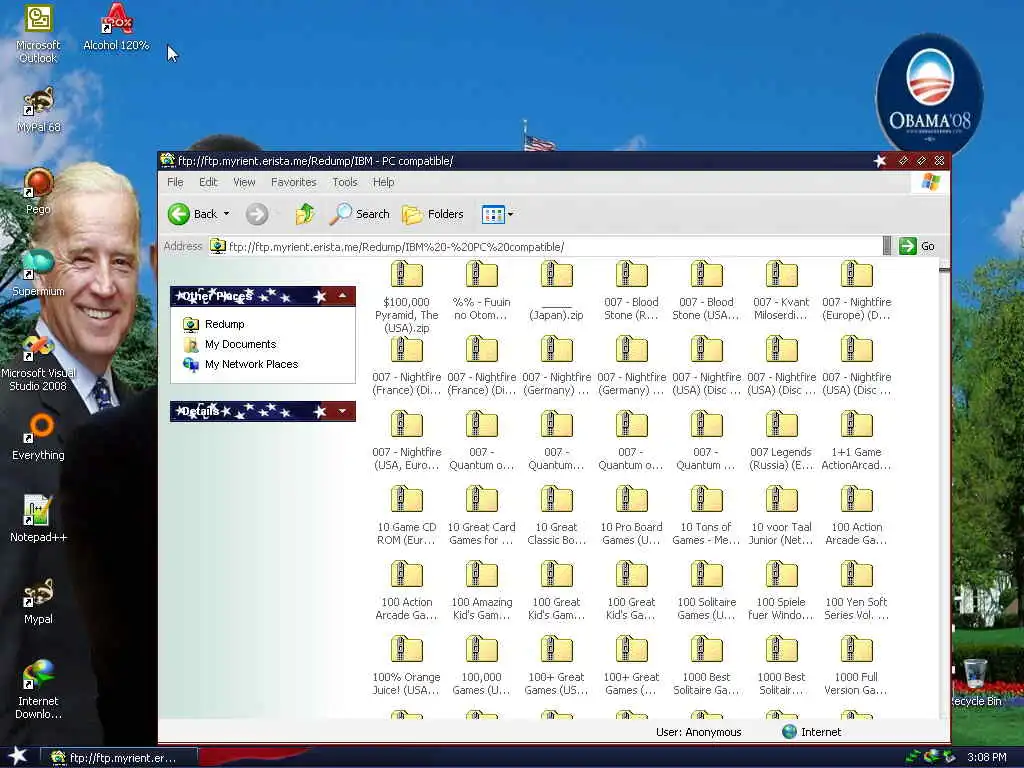The width and height of the screenshot is (1024, 768).
Task: Open Microsoft Visual Studio 2008 icon
Action: (x=38, y=362)
